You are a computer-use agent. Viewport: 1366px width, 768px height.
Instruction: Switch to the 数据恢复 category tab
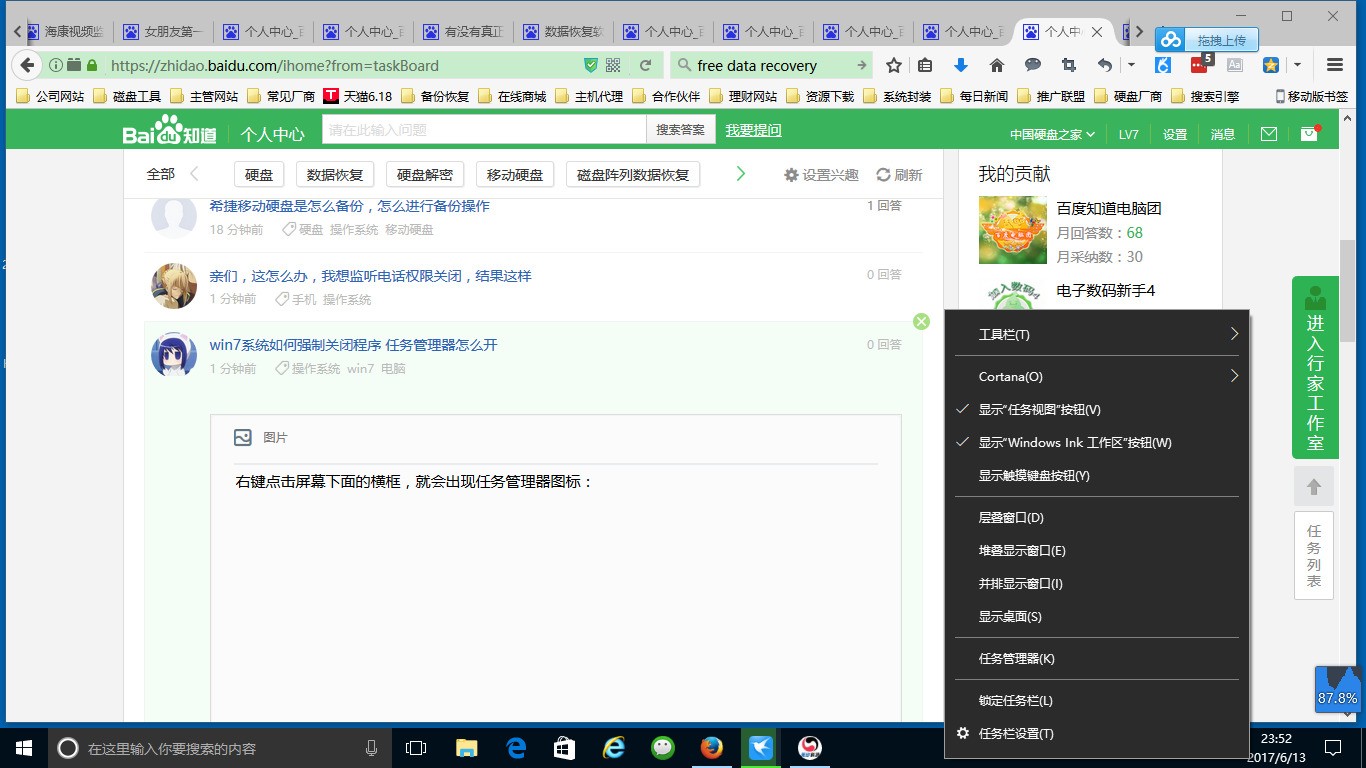point(334,173)
